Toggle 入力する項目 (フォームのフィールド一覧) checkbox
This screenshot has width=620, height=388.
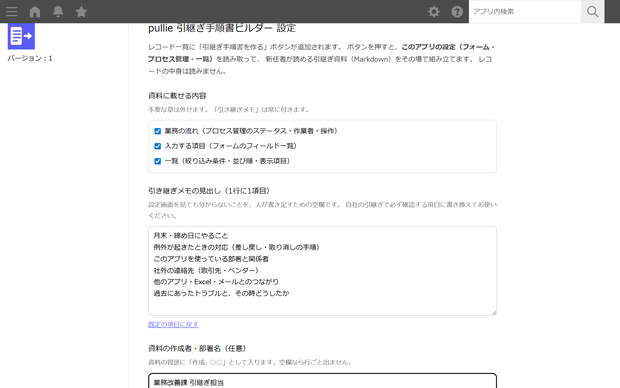click(157, 146)
